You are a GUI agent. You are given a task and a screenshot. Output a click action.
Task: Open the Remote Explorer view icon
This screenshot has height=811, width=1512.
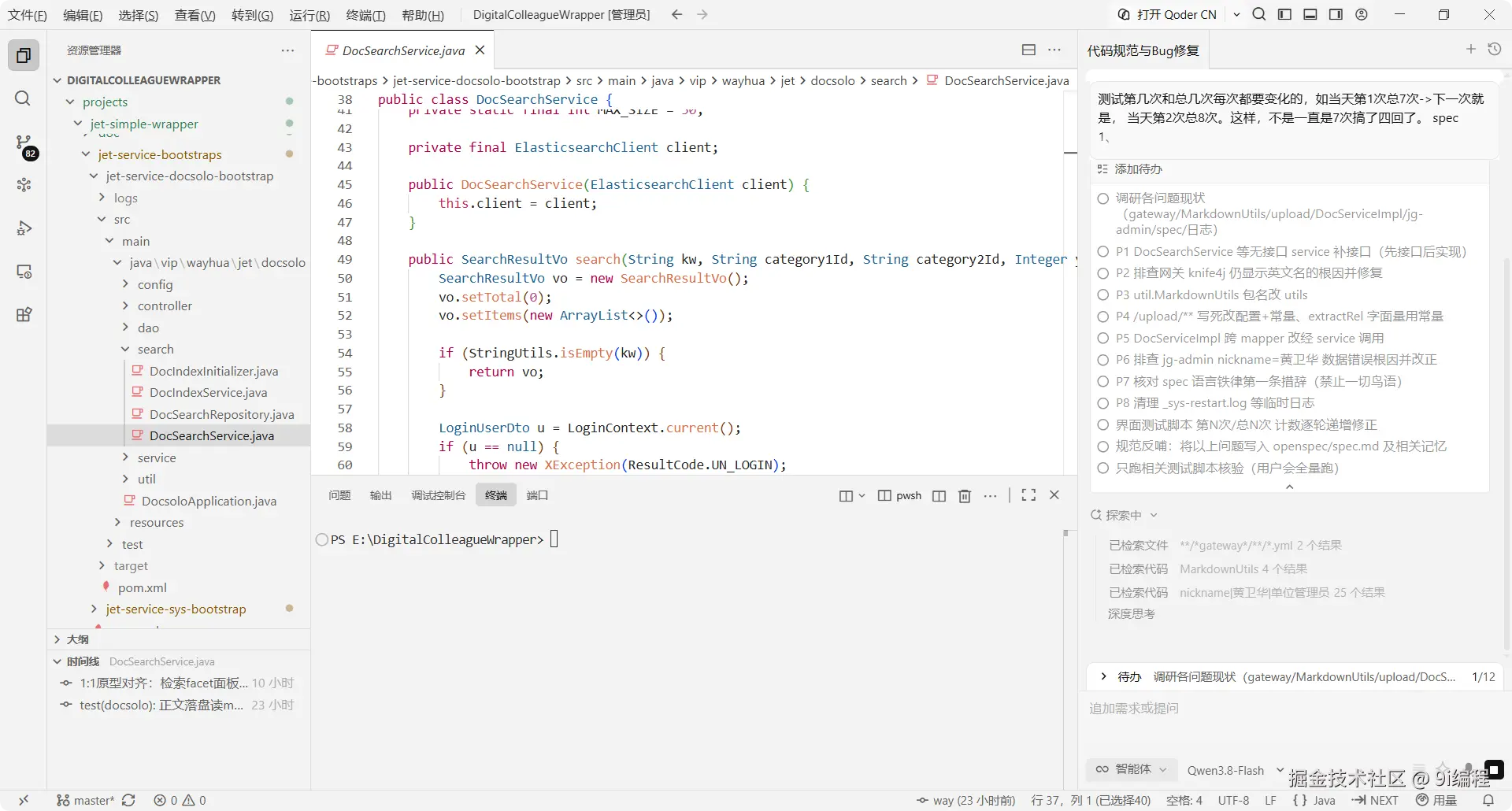coord(24,272)
